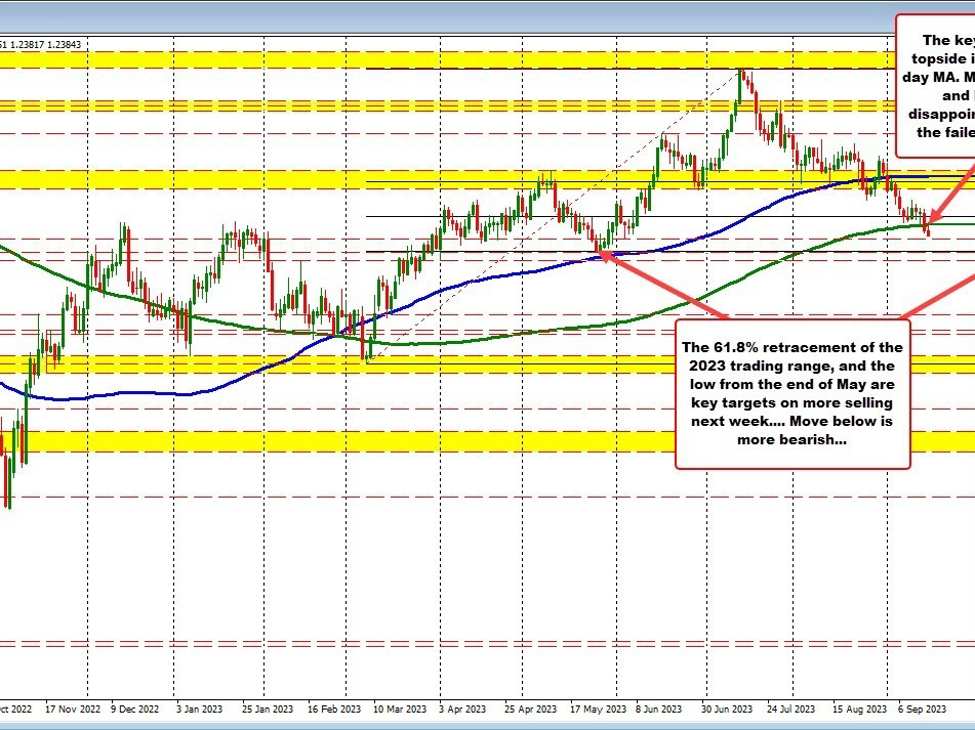The width and height of the screenshot is (975, 730).
Task: Click the 3 Apr 2023 date label
Action: click(x=462, y=708)
